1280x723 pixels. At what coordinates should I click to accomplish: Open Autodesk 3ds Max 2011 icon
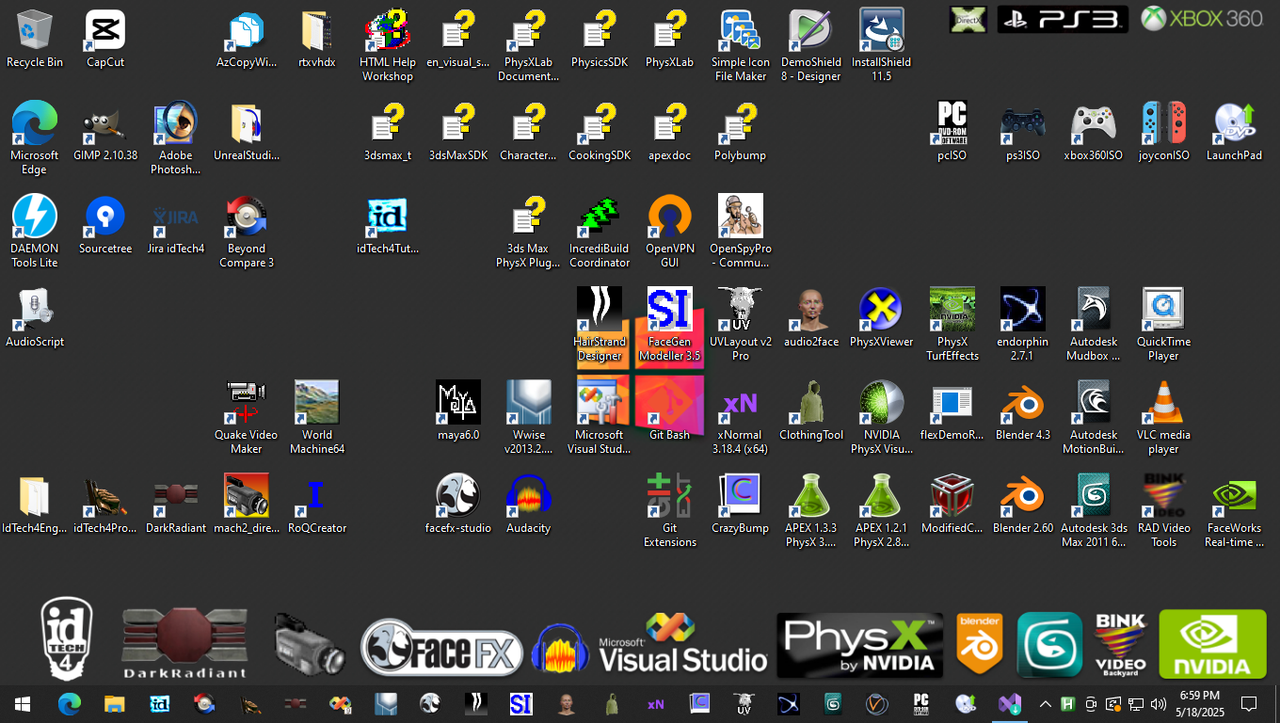(x=1093, y=511)
